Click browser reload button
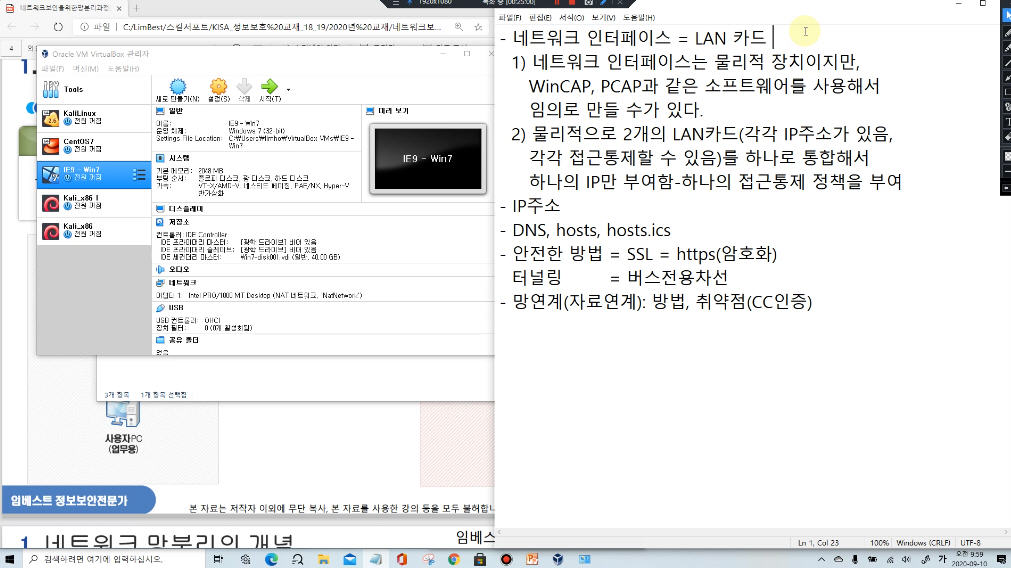1011x568 pixels. pos(58,26)
